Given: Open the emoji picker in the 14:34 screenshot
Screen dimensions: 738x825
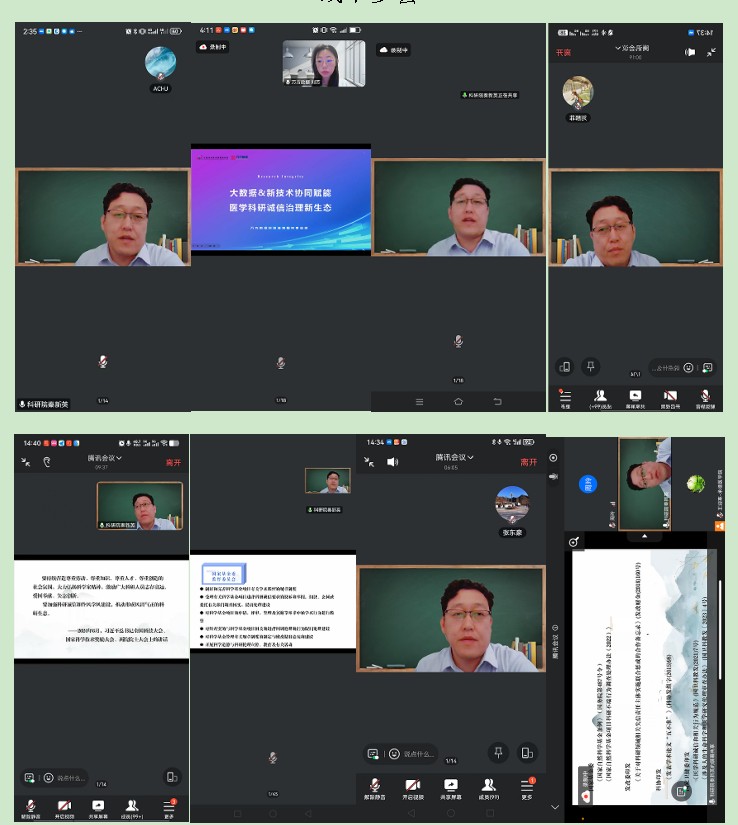Looking at the screenshot, I should [394, 754].
